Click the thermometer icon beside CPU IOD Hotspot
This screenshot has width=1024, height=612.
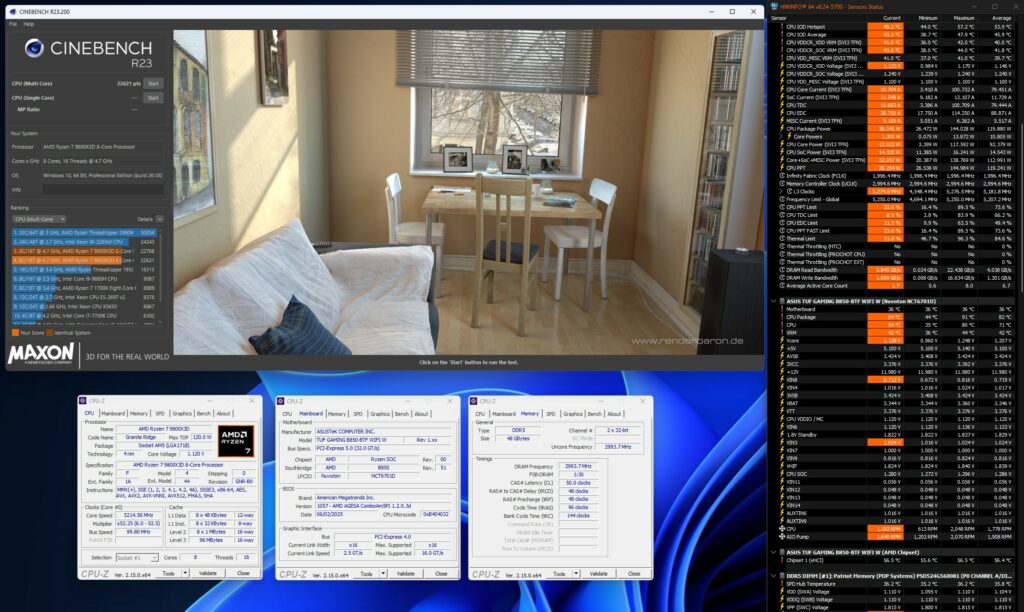(782, 27)
